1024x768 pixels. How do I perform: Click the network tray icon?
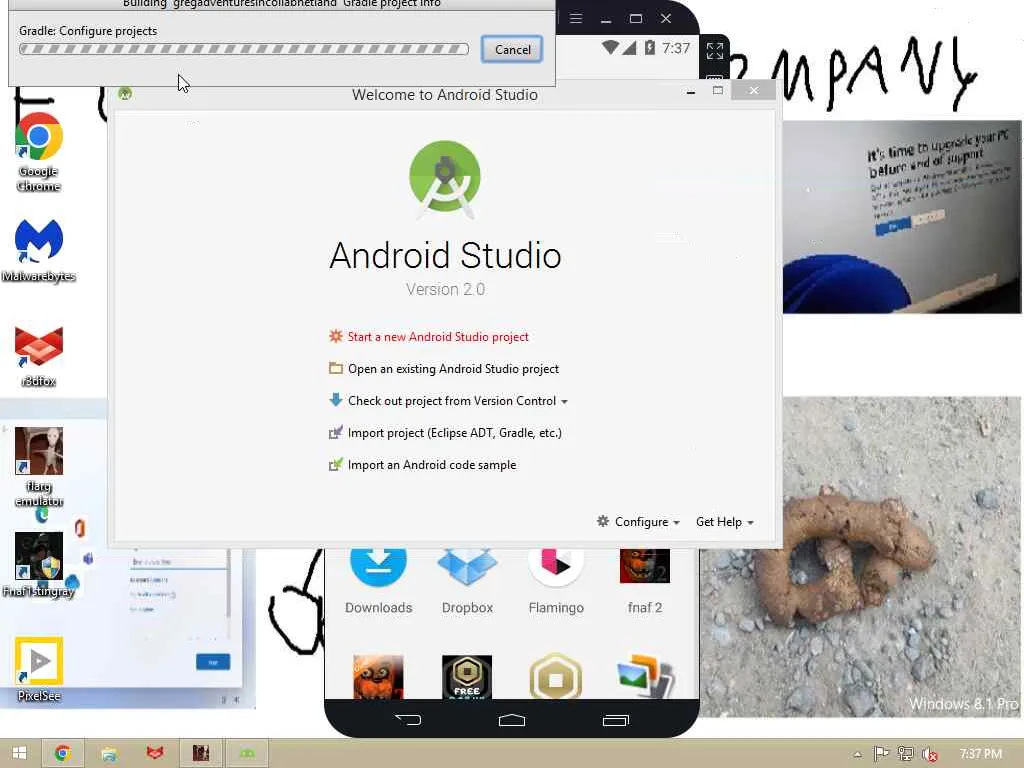coord(906,754)
